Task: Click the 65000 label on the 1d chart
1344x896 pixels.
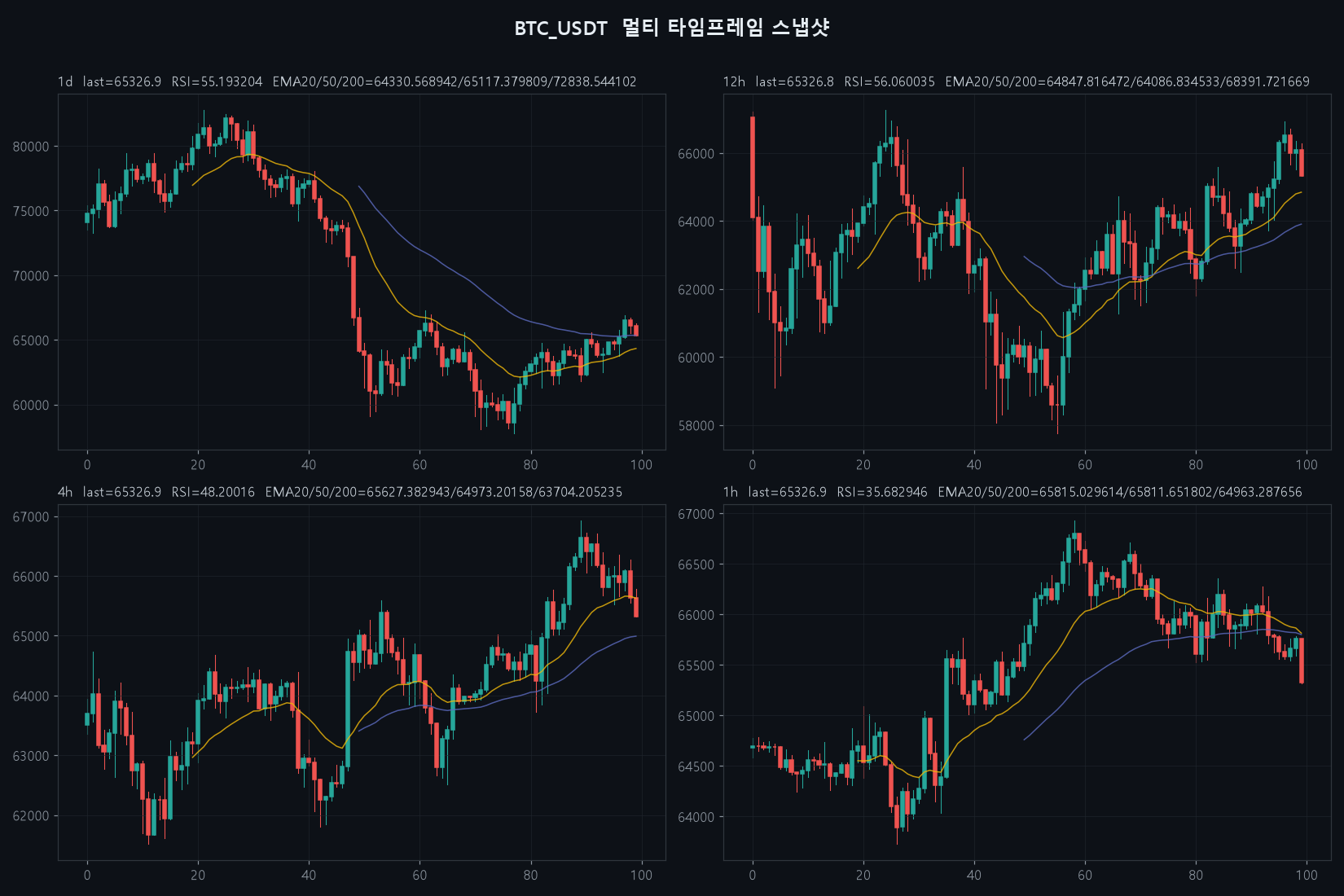Action: [x=31, y=340]
